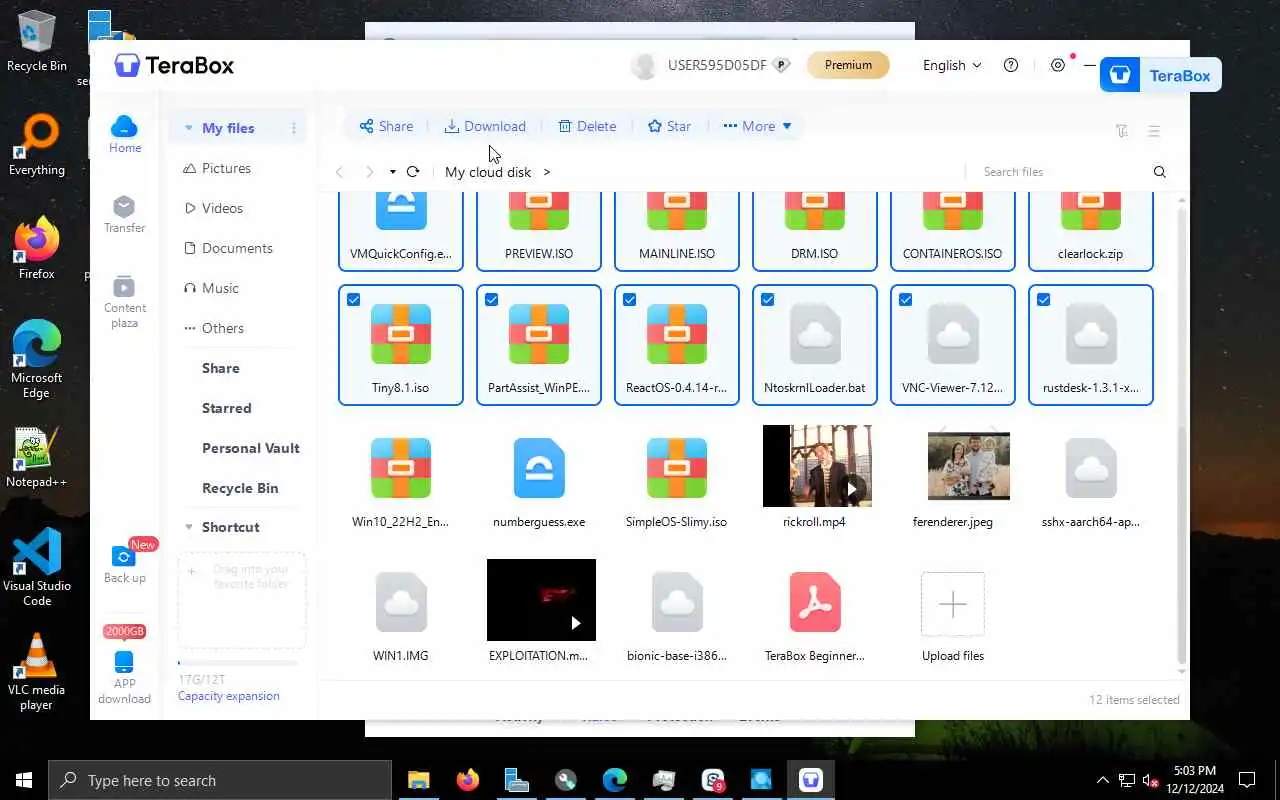Open Content plaza
Screen dimensions: 1280x800
pyautogui.click(x=124, y=301)
